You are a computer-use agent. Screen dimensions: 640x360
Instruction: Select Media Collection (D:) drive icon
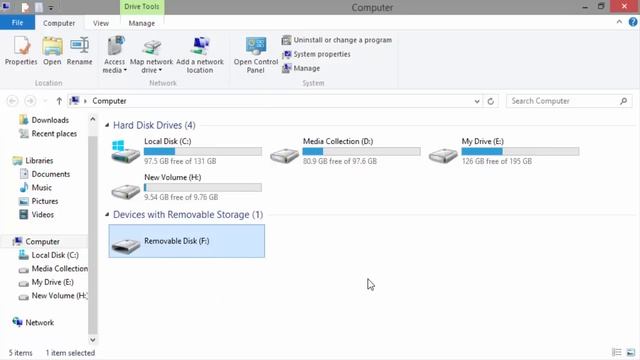point(284,155)
